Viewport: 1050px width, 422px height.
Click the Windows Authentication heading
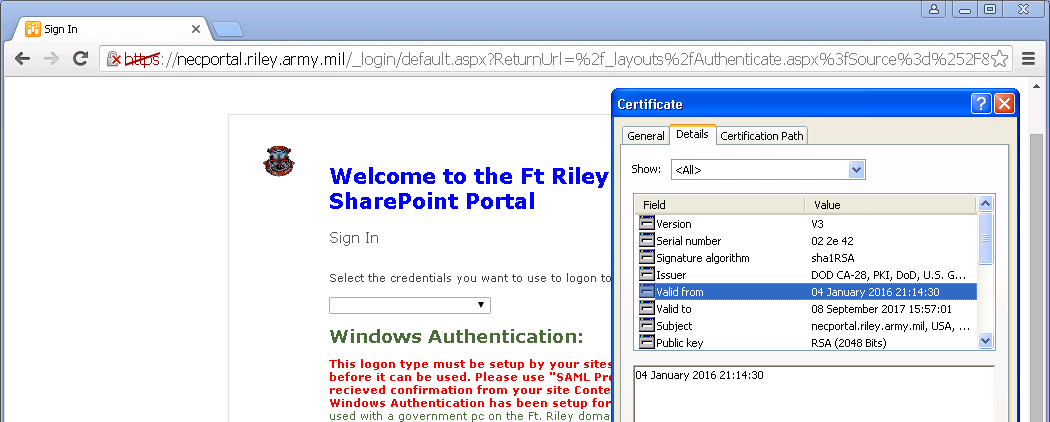click(457, 336)
